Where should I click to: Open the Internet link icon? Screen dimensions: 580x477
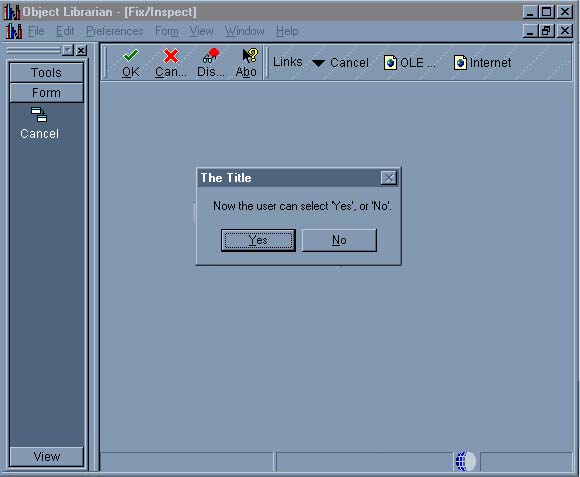(x=460, y=62)
